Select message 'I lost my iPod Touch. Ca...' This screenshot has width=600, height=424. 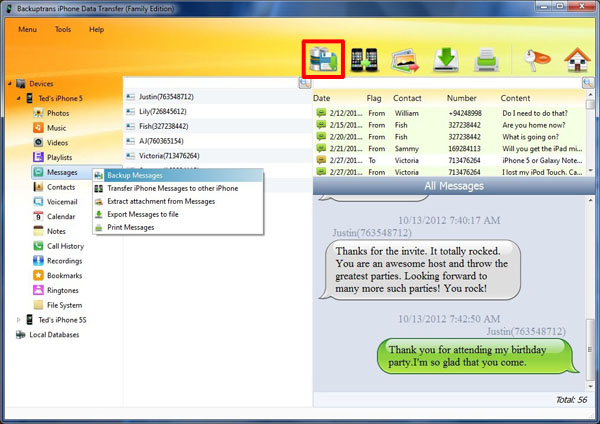[x=449, y=172]
